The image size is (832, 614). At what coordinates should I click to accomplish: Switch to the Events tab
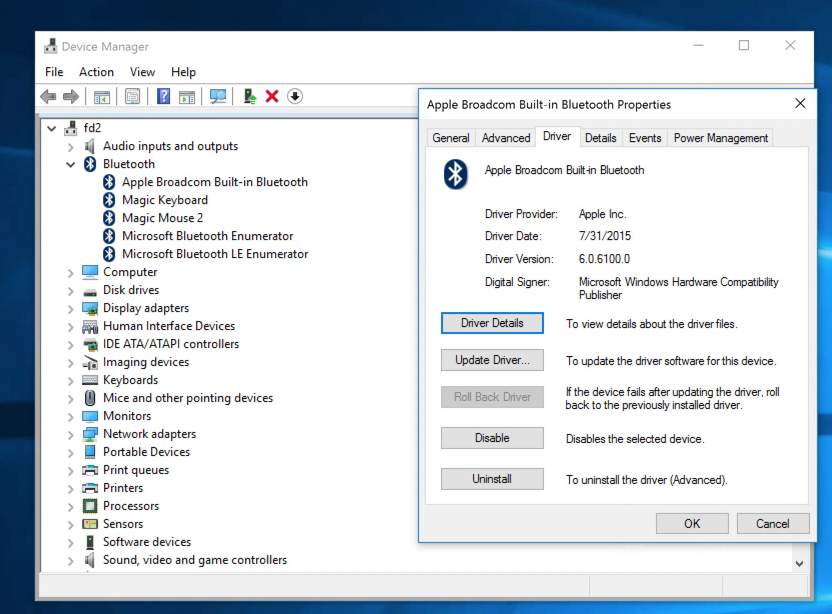pyautogui.click(x=645, y=138)
